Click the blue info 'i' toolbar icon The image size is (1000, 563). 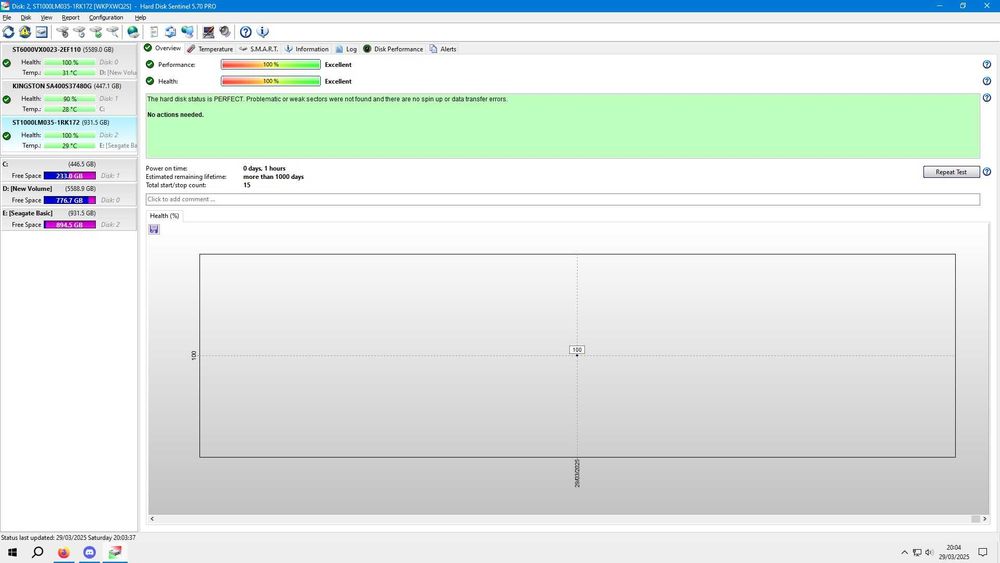263,32
